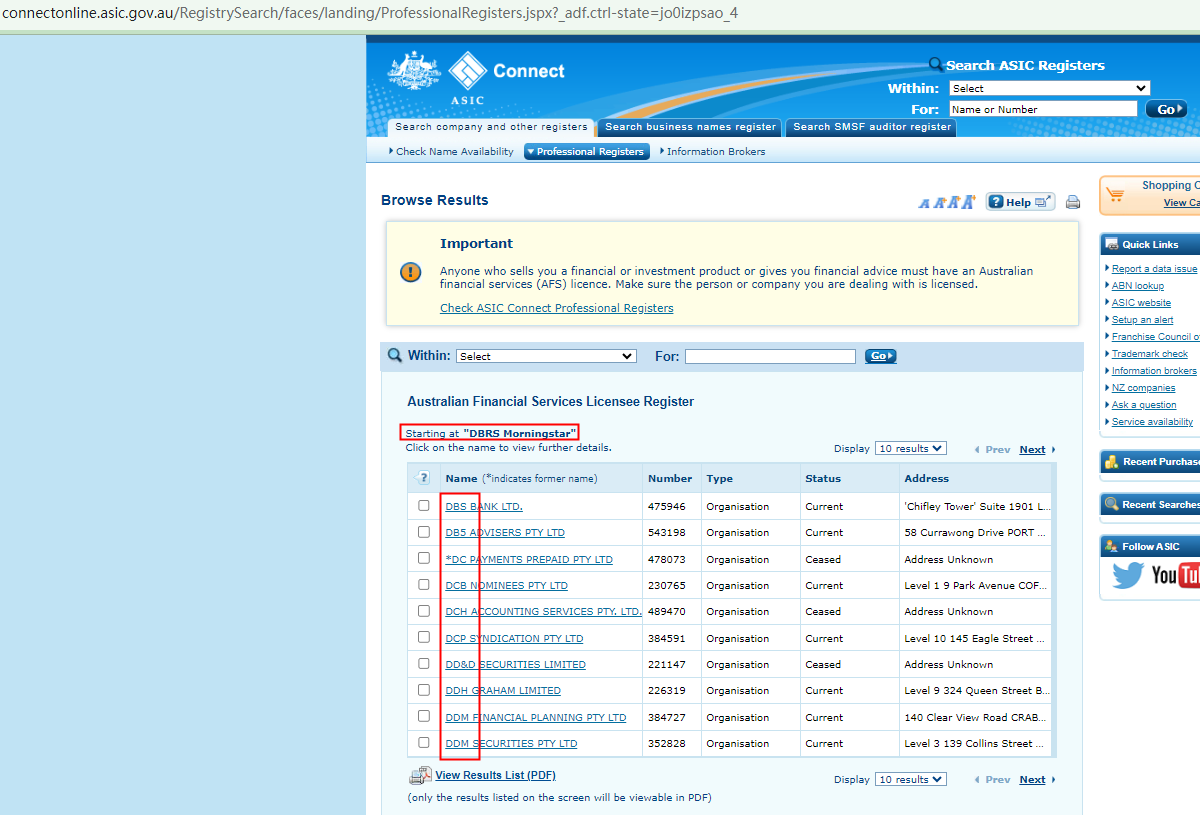Viewport: 1200px width, 815px height.
Task: Check the DDM FINANCIAL PLANNING row box
Action: click(x=424, y=716)
